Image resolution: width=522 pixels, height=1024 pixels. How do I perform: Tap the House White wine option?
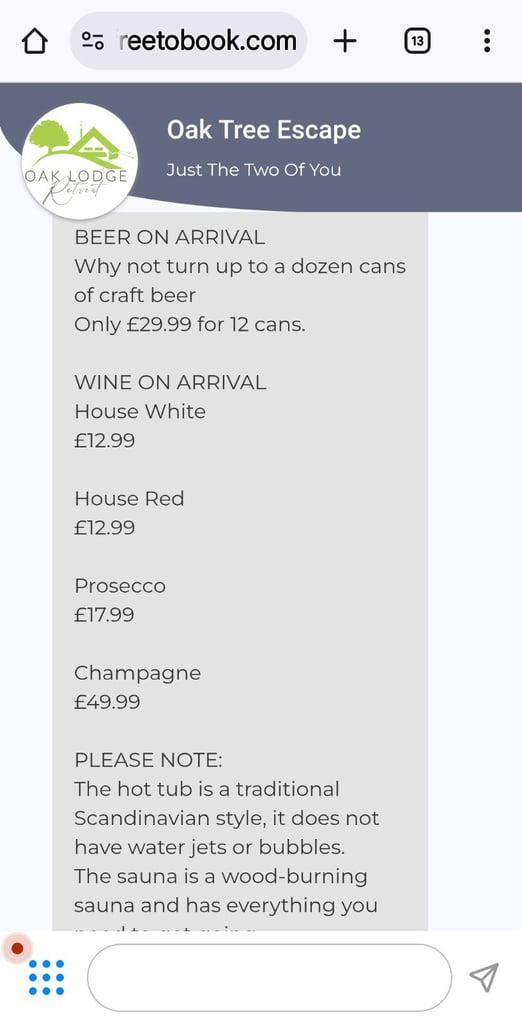click(x=140, y=426)
